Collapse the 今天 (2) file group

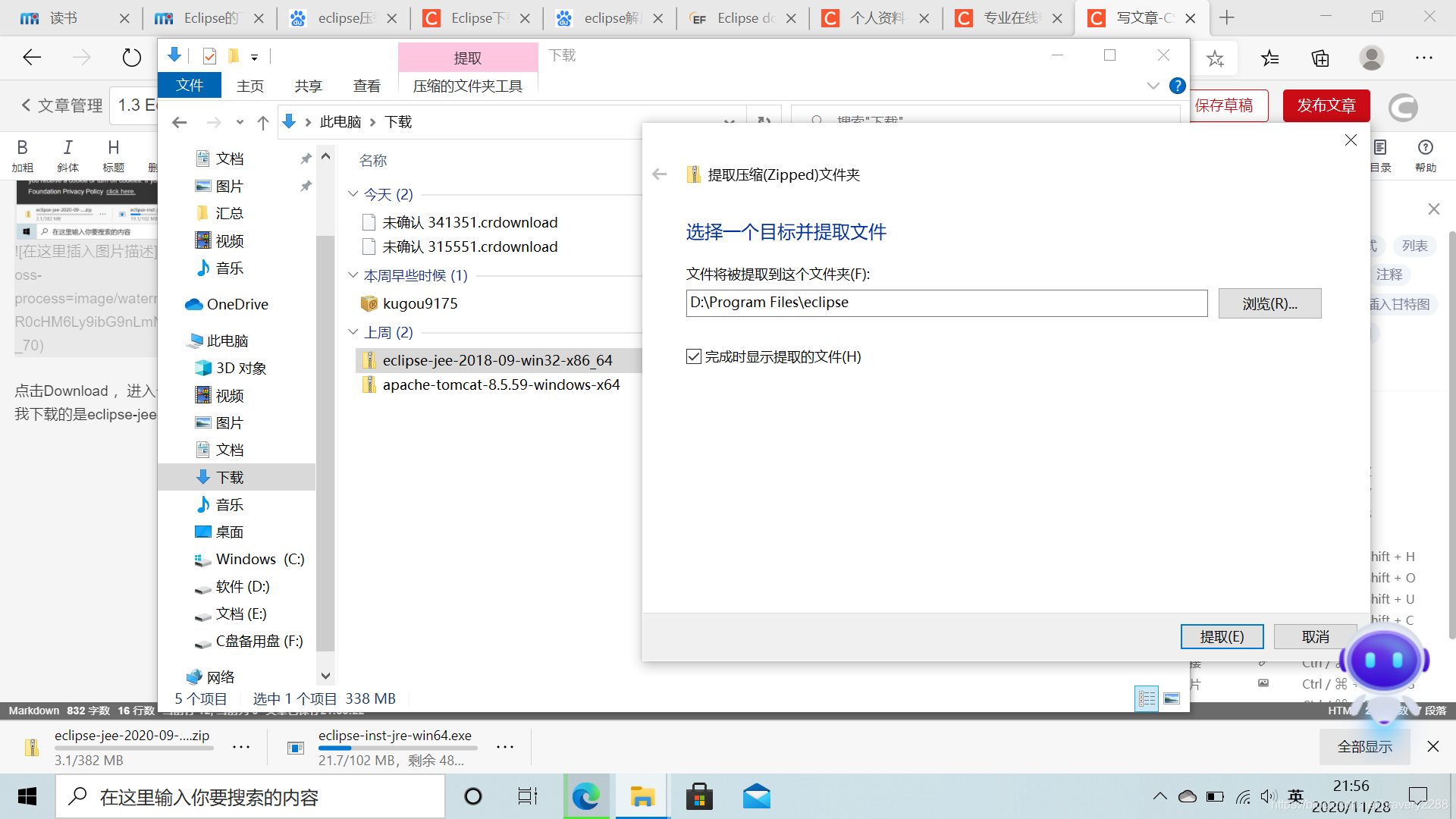click(x=353, y=194)
